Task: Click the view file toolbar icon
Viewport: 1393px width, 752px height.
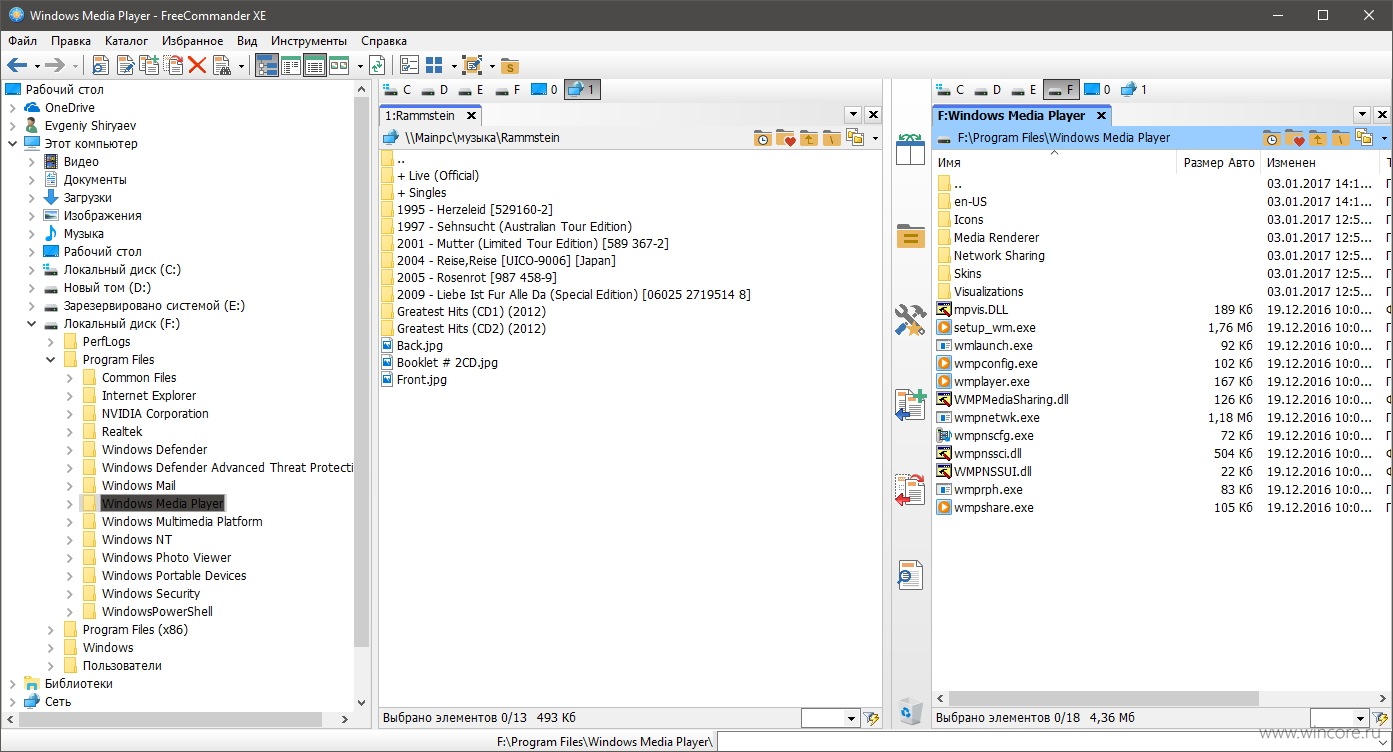Action: coord(101,65)
